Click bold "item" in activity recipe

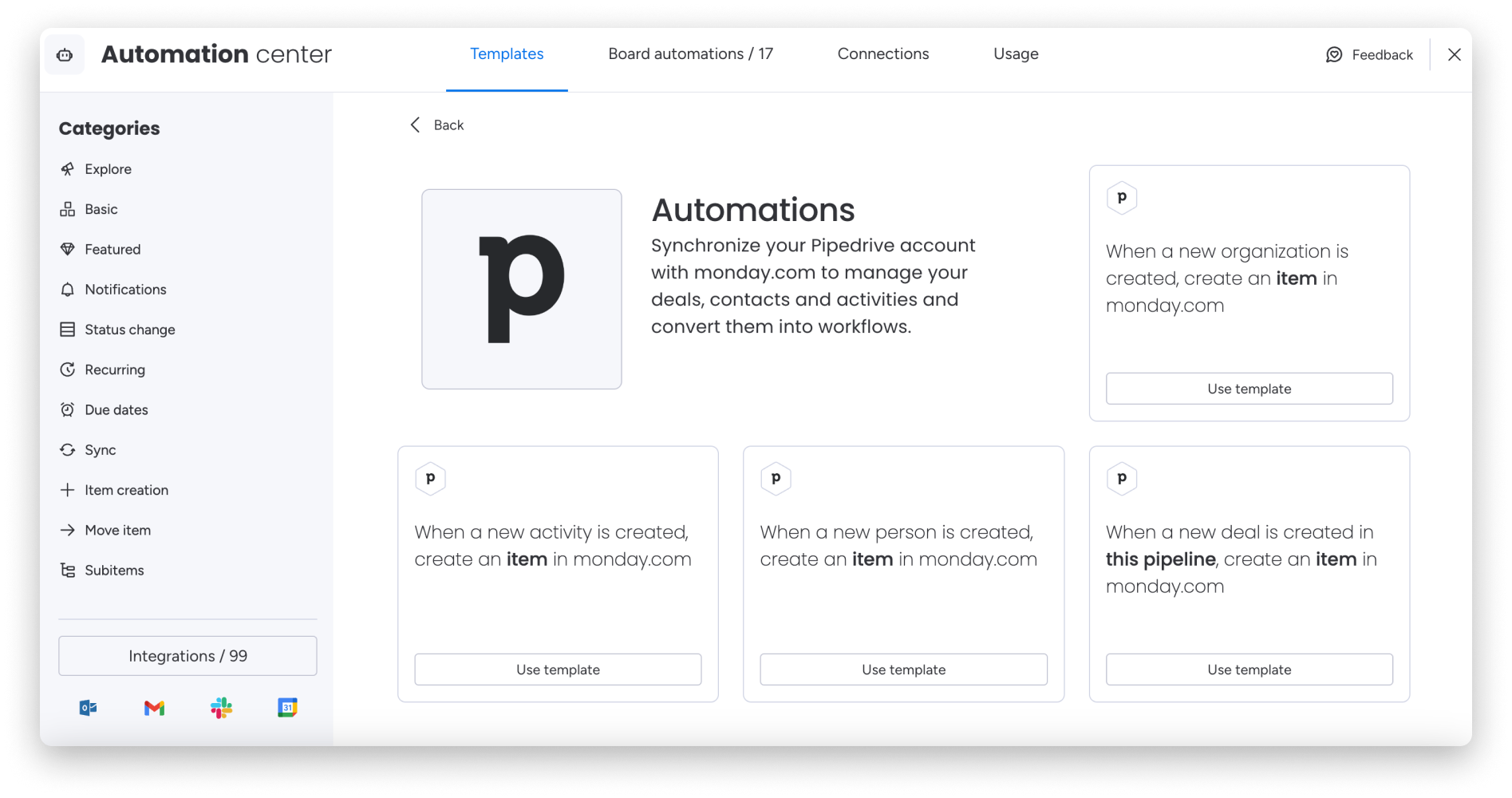coord(527,559)
